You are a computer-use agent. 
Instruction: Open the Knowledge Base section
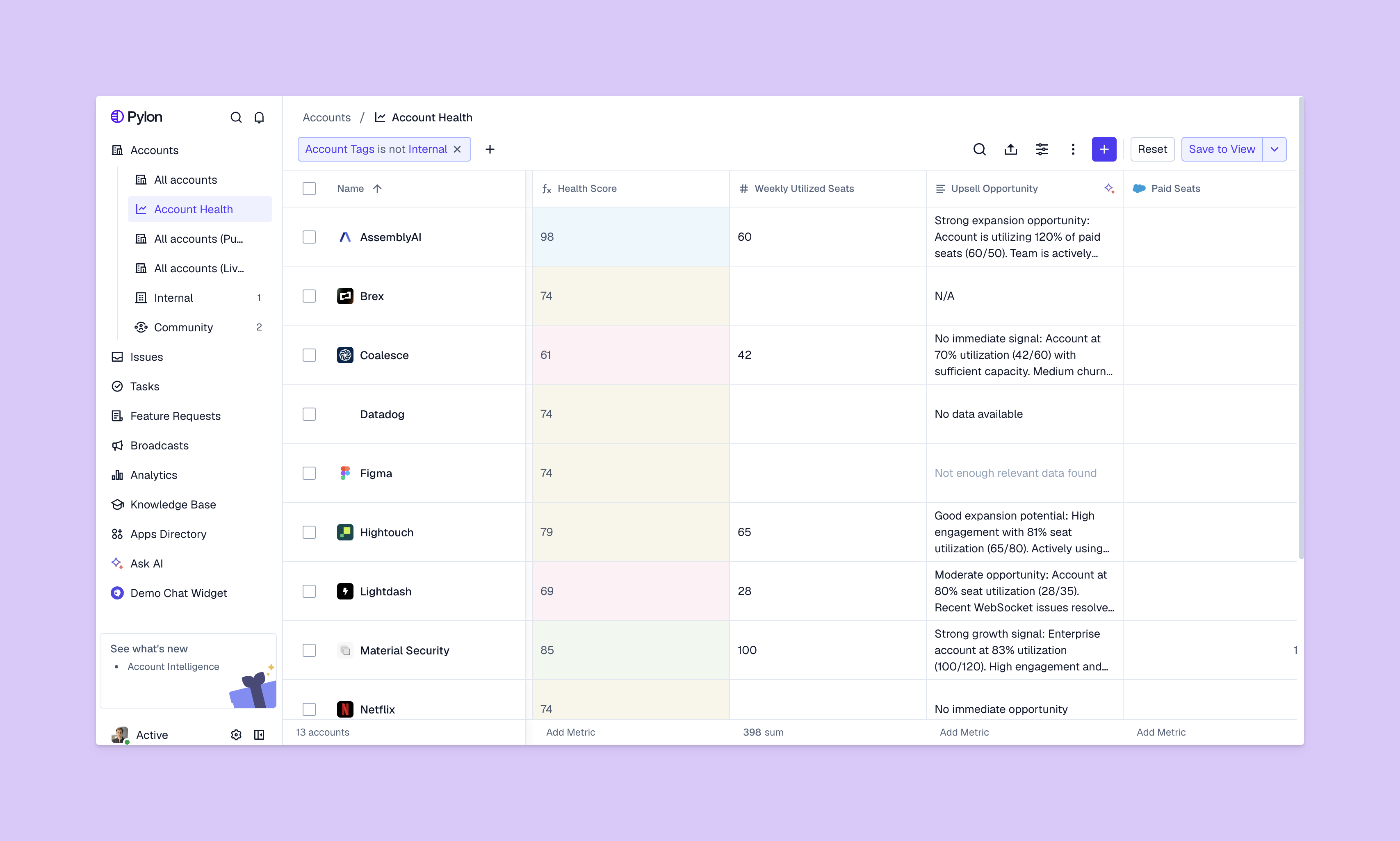[x=173, y=504]
